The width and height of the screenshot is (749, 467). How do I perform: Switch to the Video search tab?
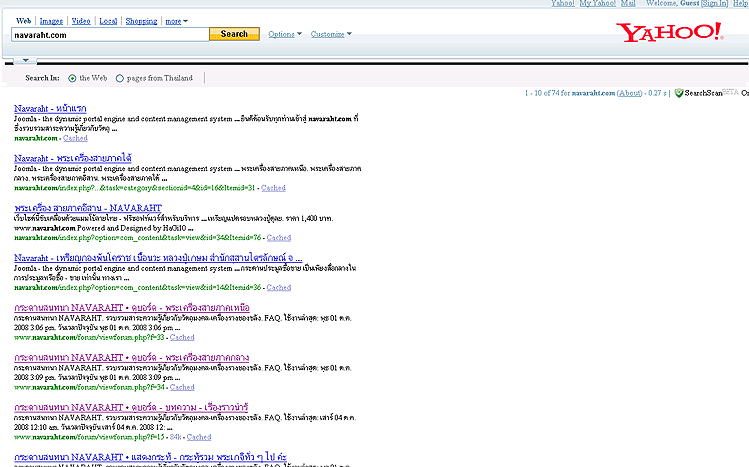point(81,21)
